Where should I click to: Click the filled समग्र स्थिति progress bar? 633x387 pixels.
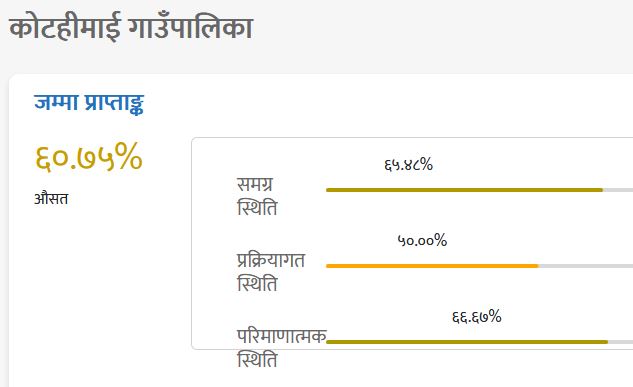[464, 190]
